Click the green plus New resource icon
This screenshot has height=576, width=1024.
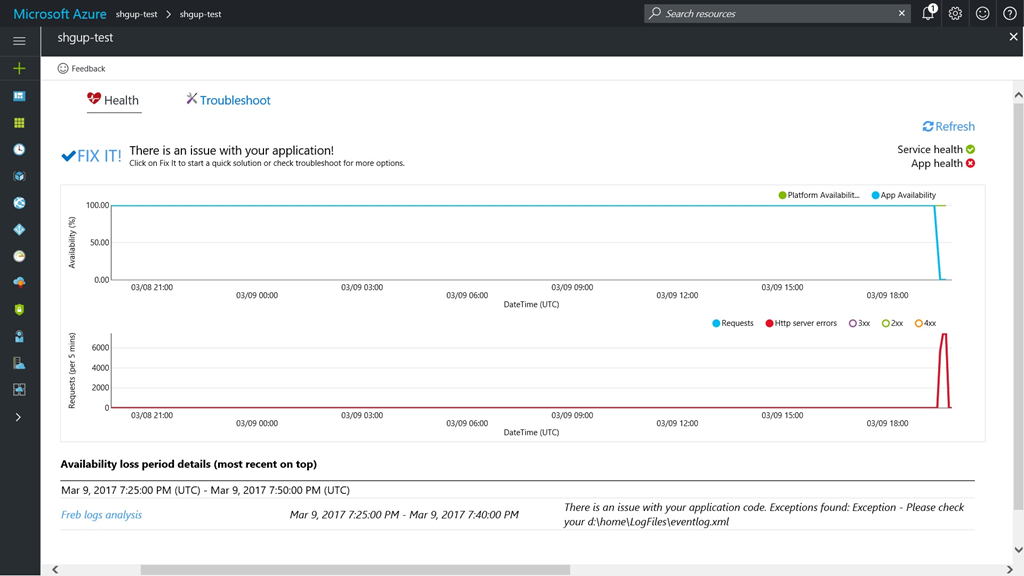pyautogui.click(x=19, y=69)
